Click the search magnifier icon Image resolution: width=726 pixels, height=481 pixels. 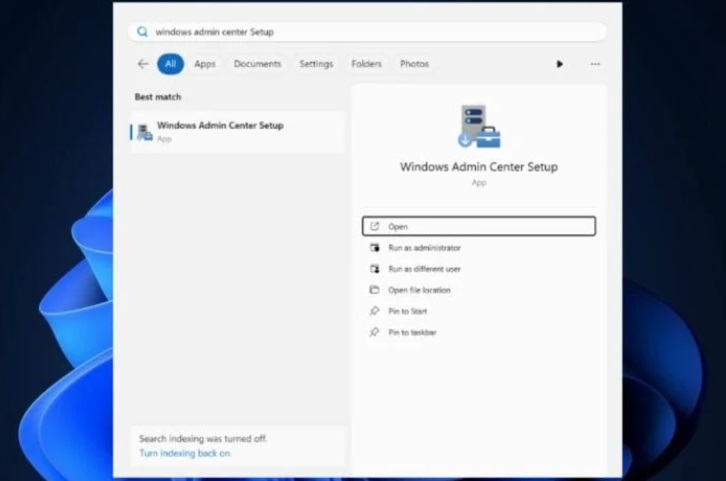point(143,31)
